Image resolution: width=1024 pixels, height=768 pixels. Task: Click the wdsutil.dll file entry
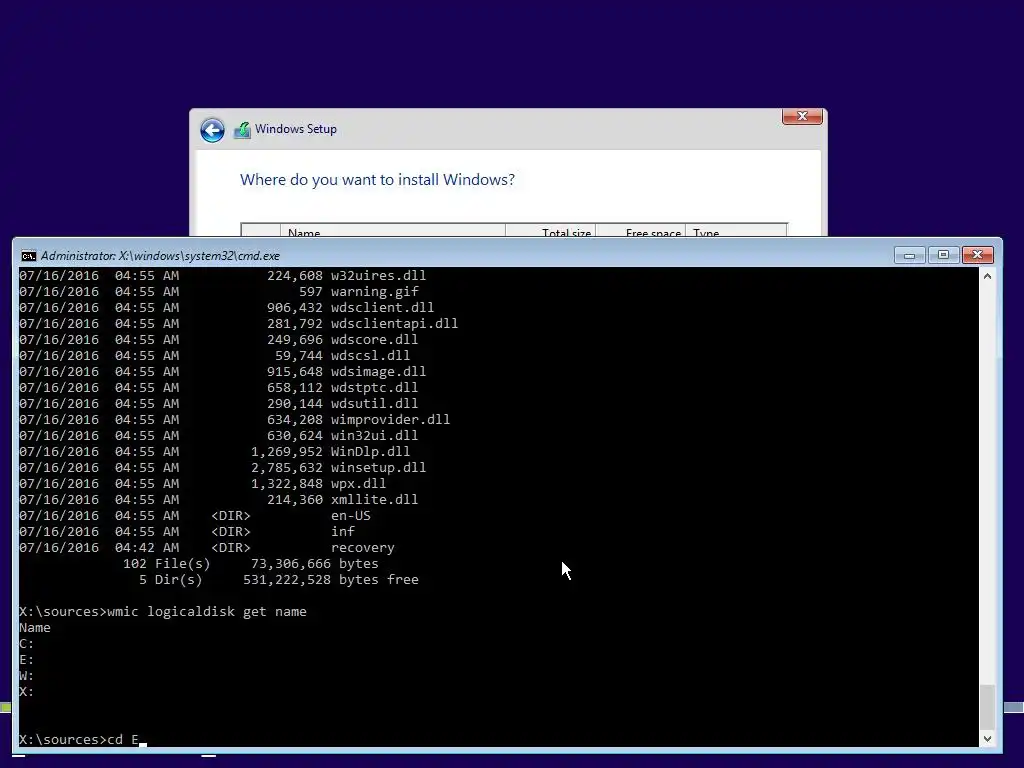click(218, 404)
